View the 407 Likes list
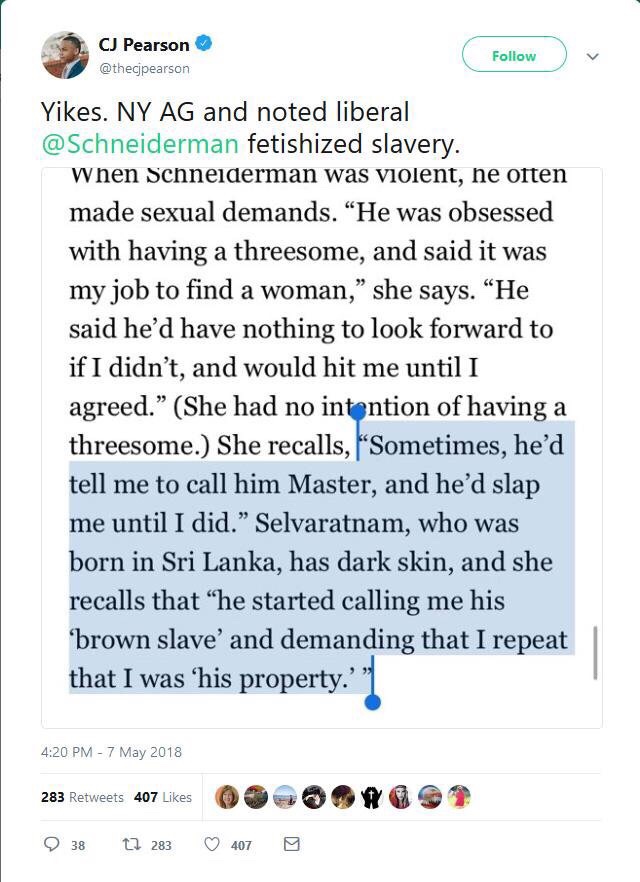 point(162,797)
